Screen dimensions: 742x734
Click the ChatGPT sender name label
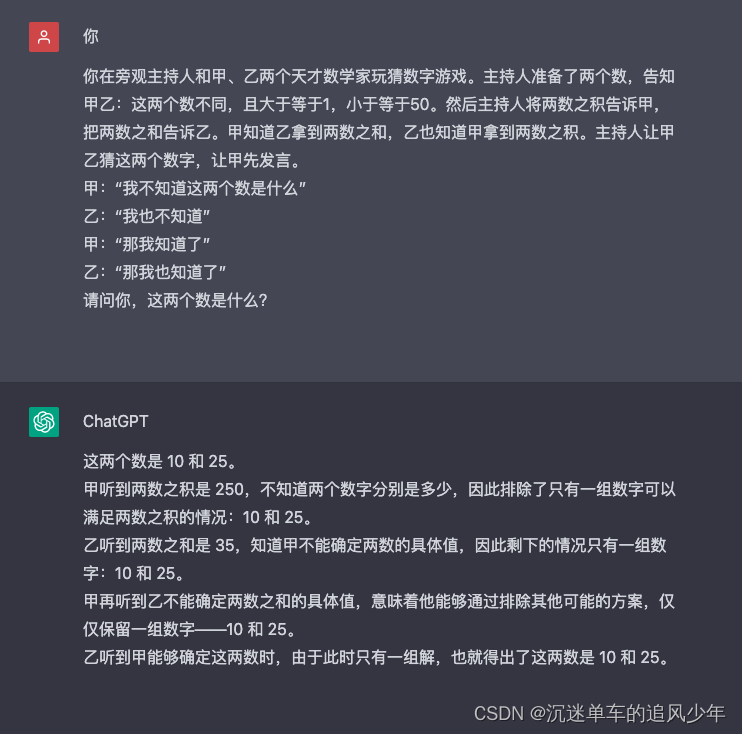tap(115, 421)
